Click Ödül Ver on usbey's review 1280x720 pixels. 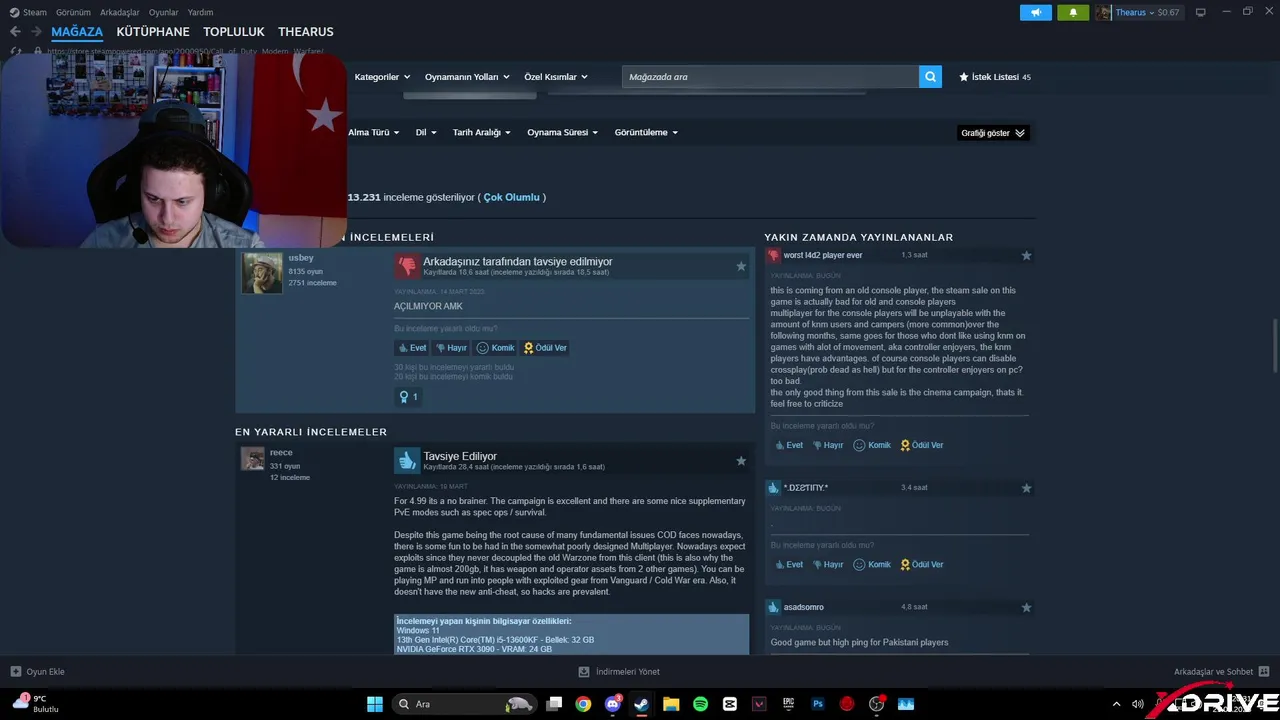(x=545, y=348)
